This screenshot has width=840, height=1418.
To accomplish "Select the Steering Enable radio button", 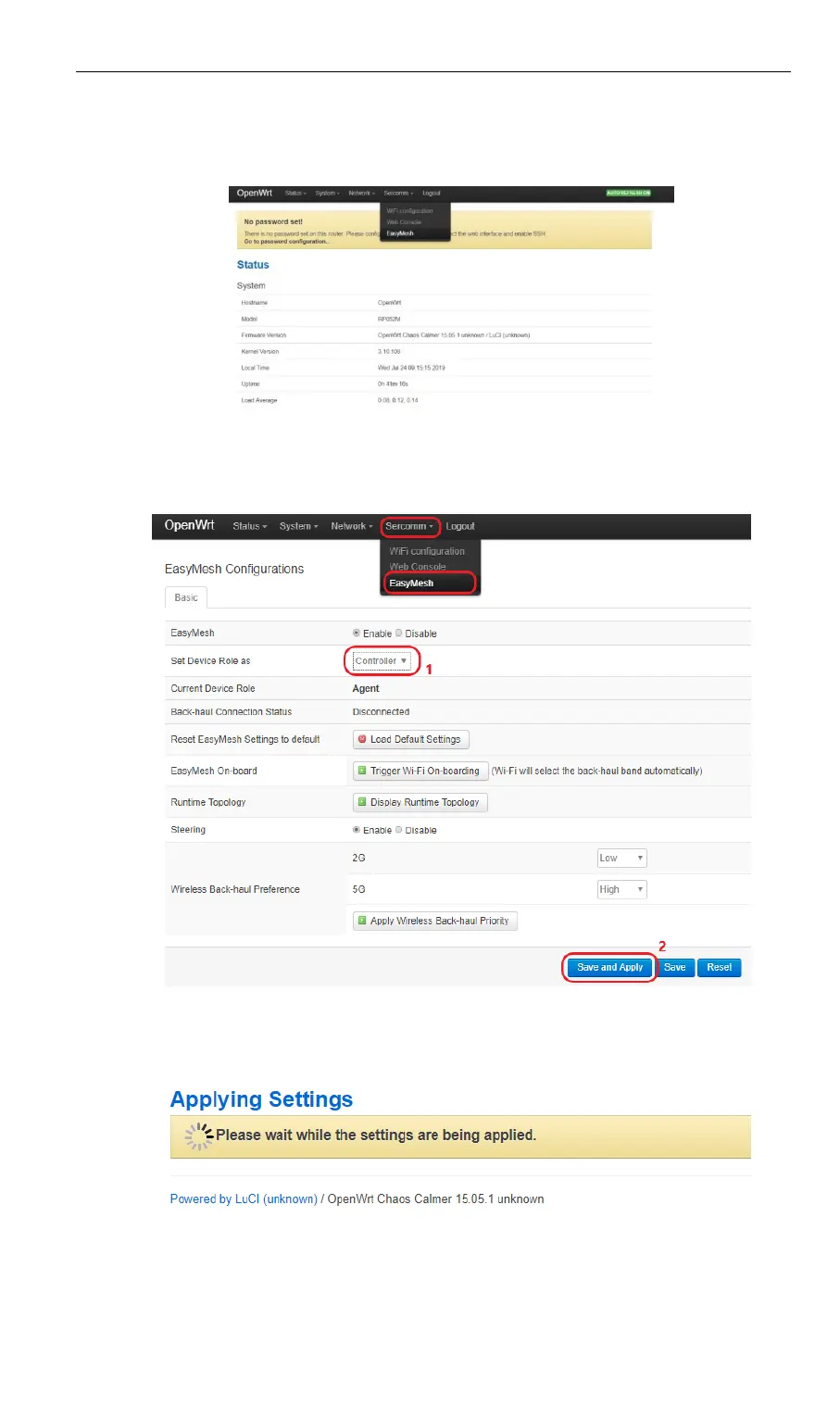I will pyautogui.click(x=357, y=830).
